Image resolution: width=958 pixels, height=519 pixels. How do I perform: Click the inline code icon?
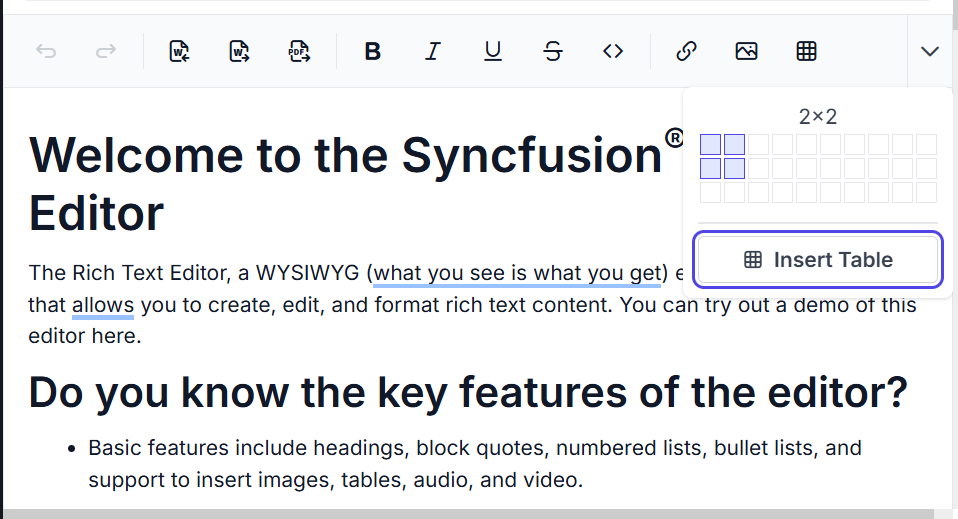[x=613, y=51]
